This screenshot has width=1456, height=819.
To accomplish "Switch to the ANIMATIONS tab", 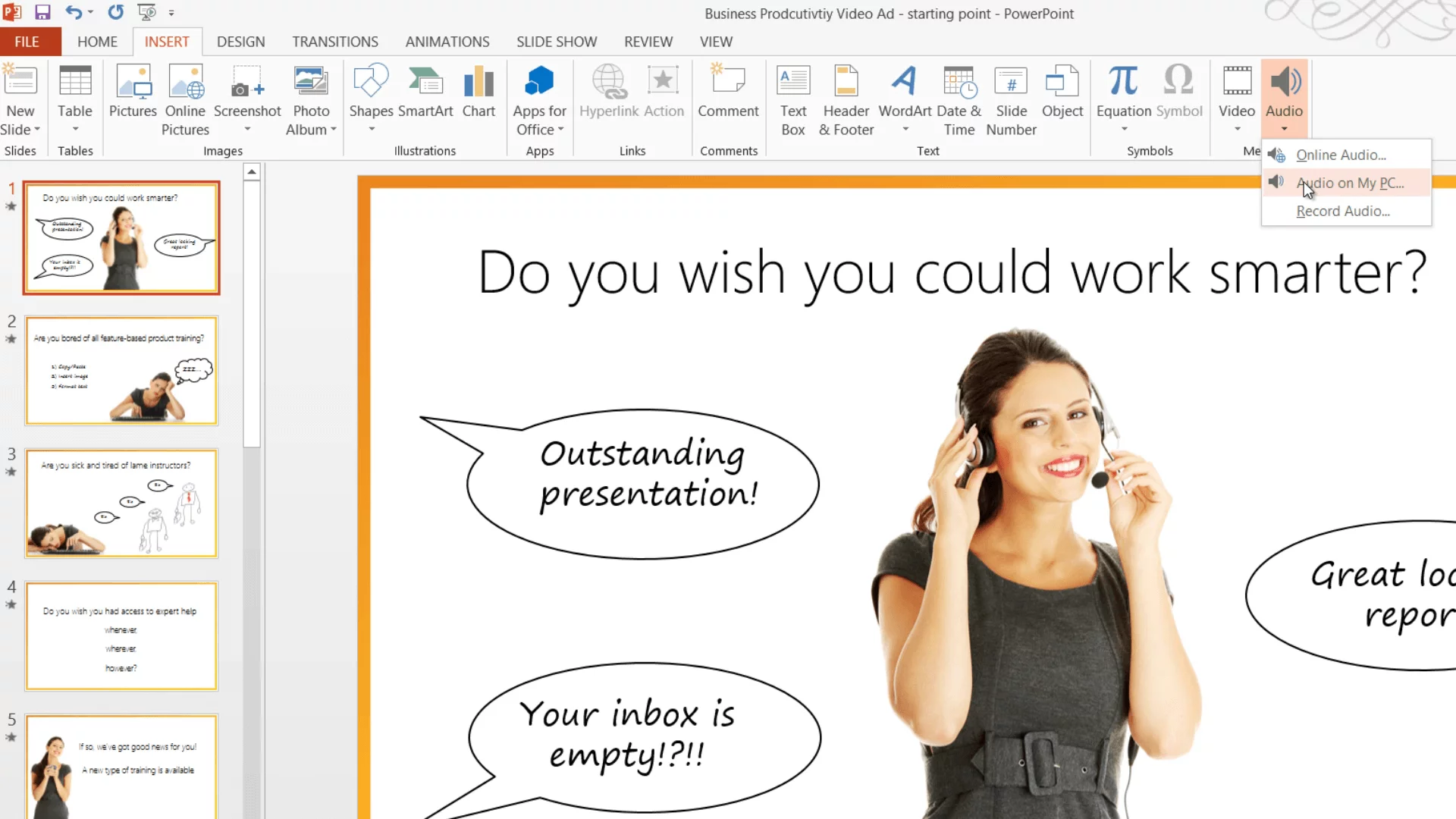I will click(447, 42).
